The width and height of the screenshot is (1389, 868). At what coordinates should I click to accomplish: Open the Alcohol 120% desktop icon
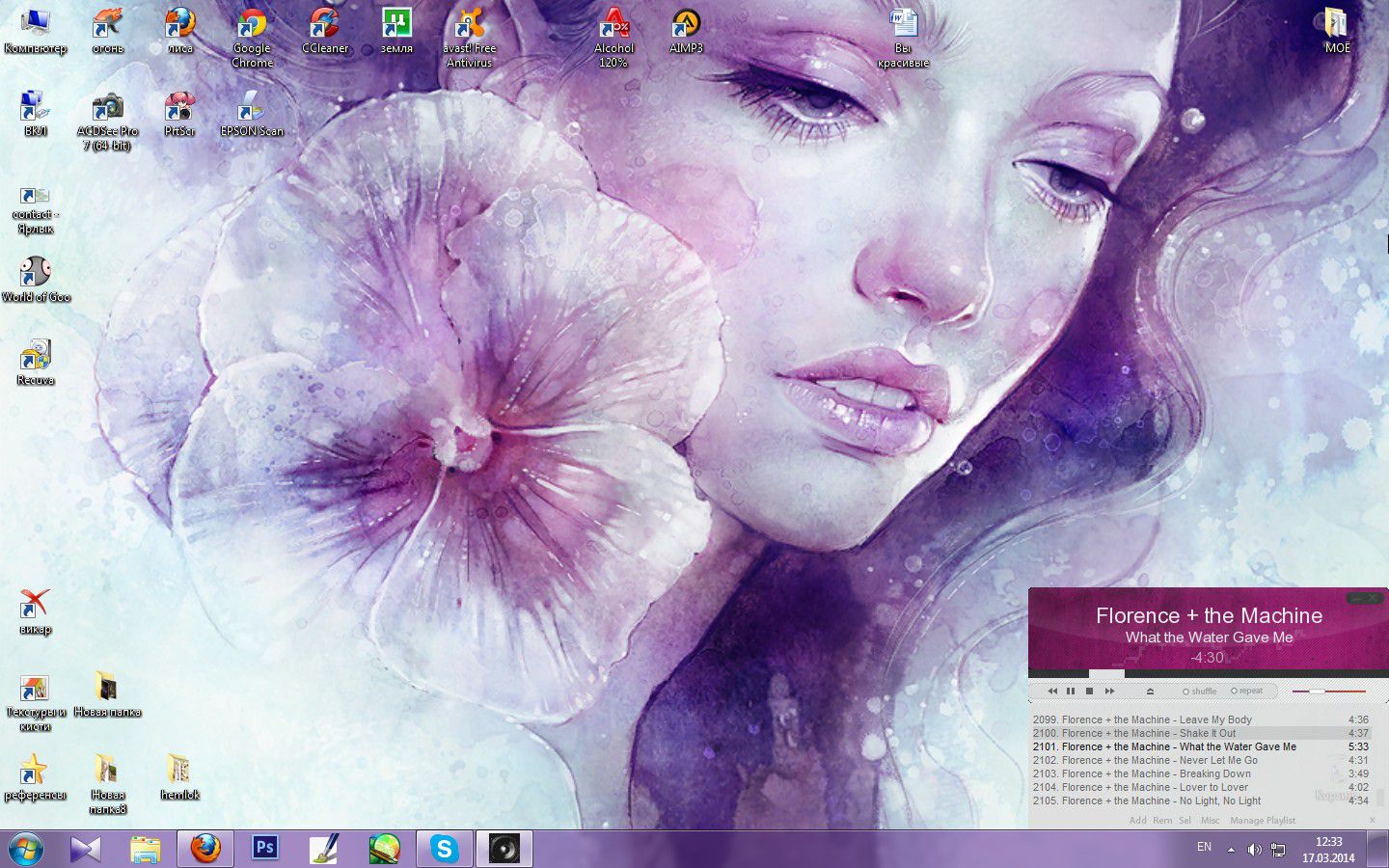pos(613,39)
